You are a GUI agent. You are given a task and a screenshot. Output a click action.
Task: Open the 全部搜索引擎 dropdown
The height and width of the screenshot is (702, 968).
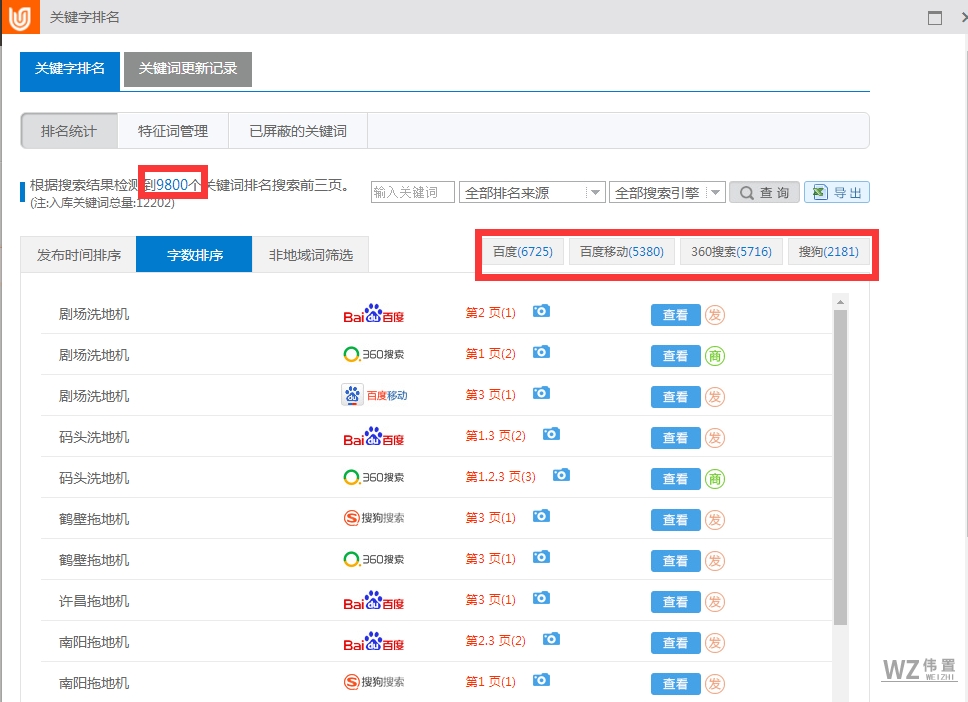click(x=667, y=191)
